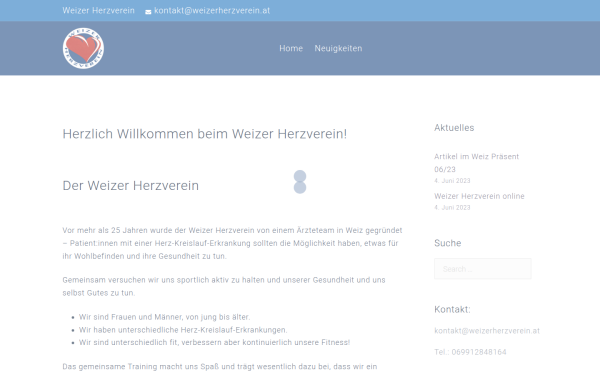This screenshot has height=375, width=600.
Task: Click the '4. Juni 2023' date under Weiz Präsent article
Action: click(452, 181)
